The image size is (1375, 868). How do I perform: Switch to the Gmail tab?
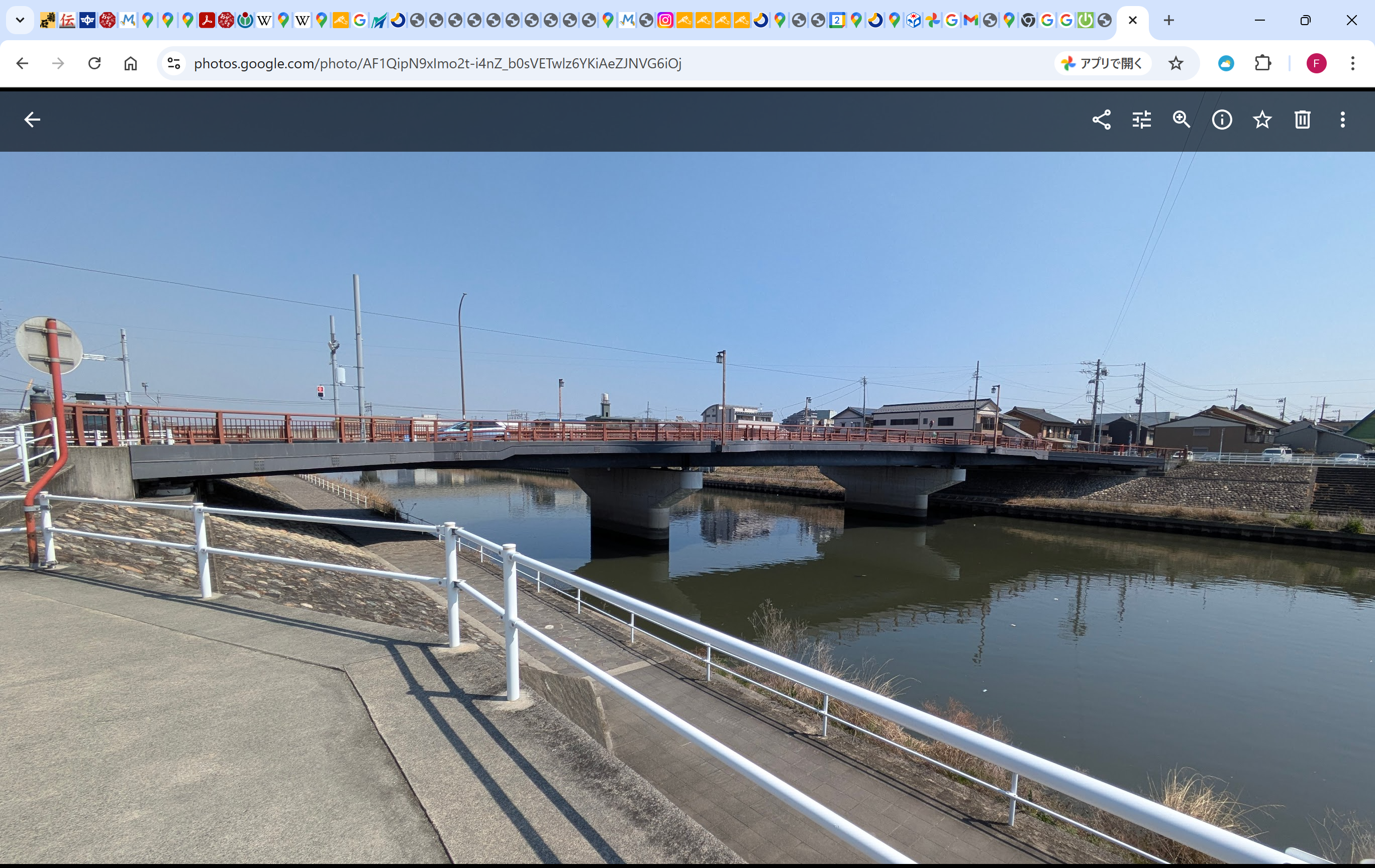click(971, 21)
